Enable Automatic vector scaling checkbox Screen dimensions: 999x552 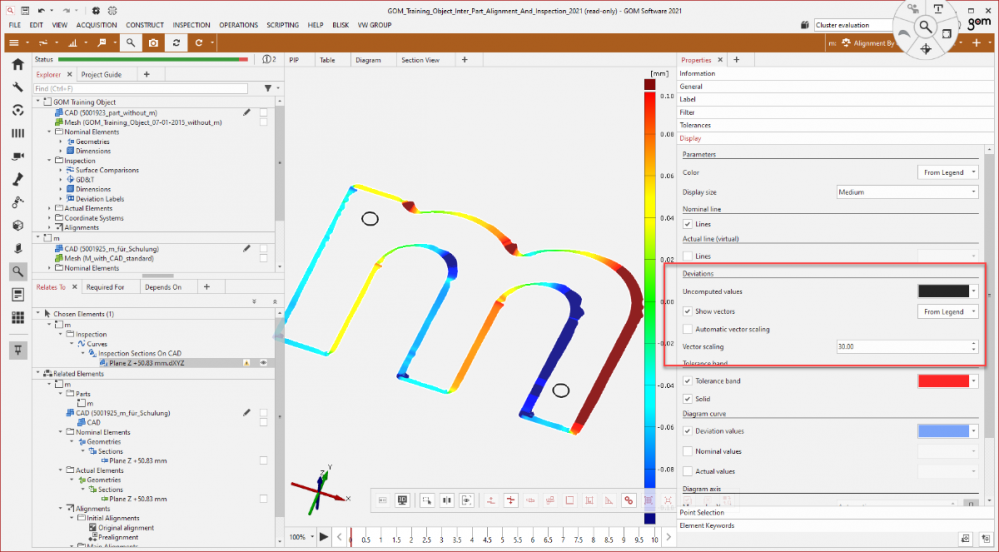pos(687,329)
